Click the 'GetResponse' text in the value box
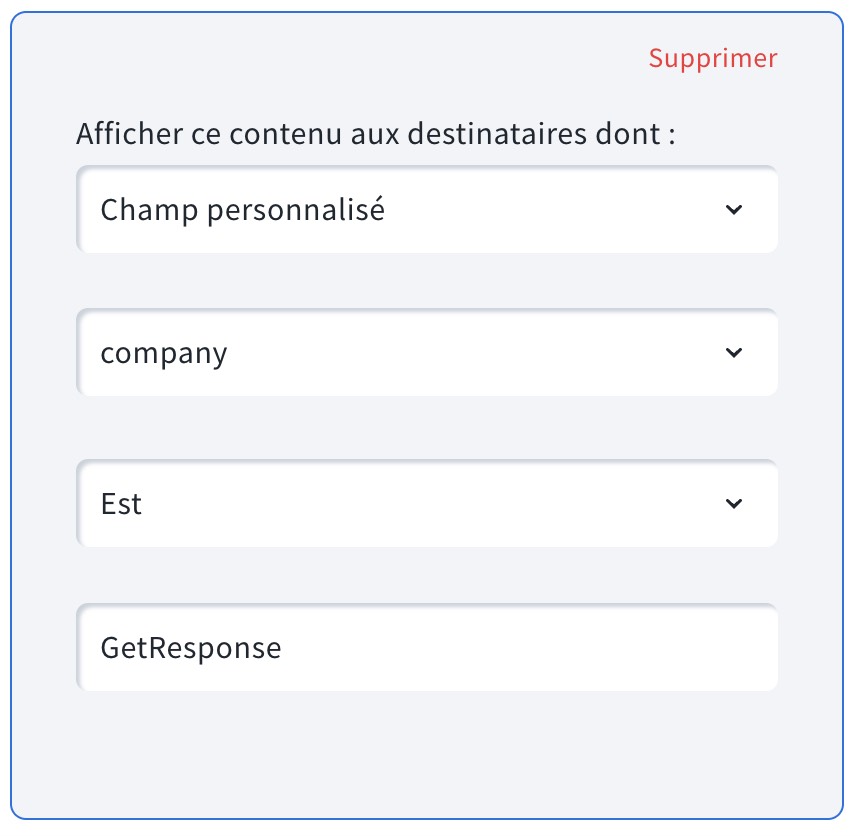This screenshot has height=836, width=864. click(191, 648)
